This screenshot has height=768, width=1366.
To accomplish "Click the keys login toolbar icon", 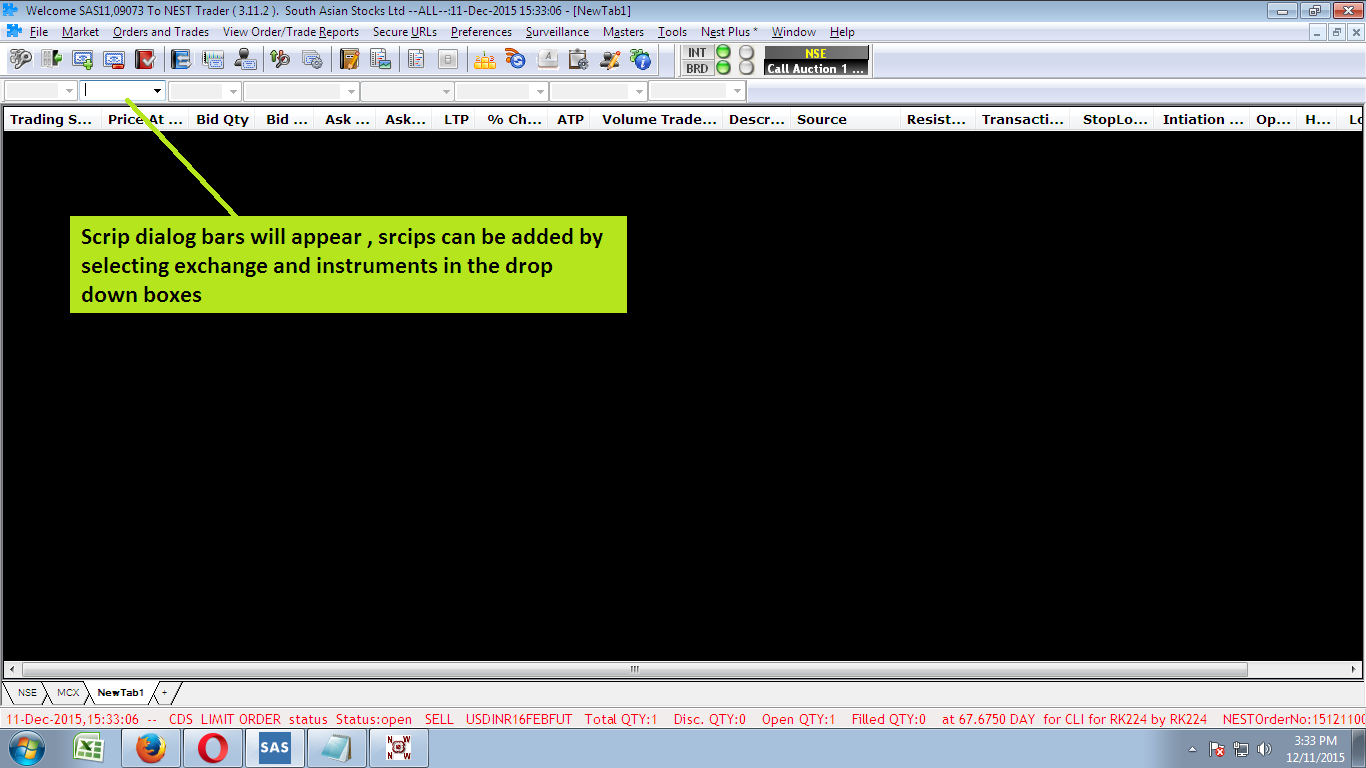I will coord(20,60).
